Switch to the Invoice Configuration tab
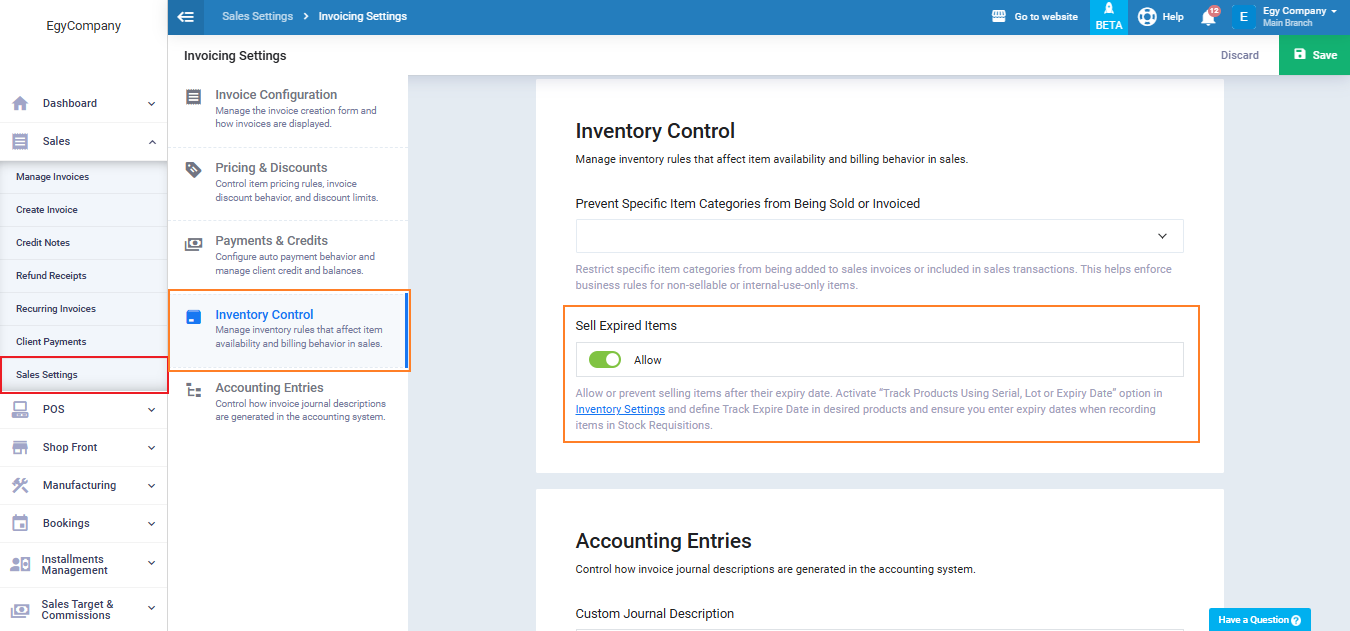 click(x=276, y=95)
